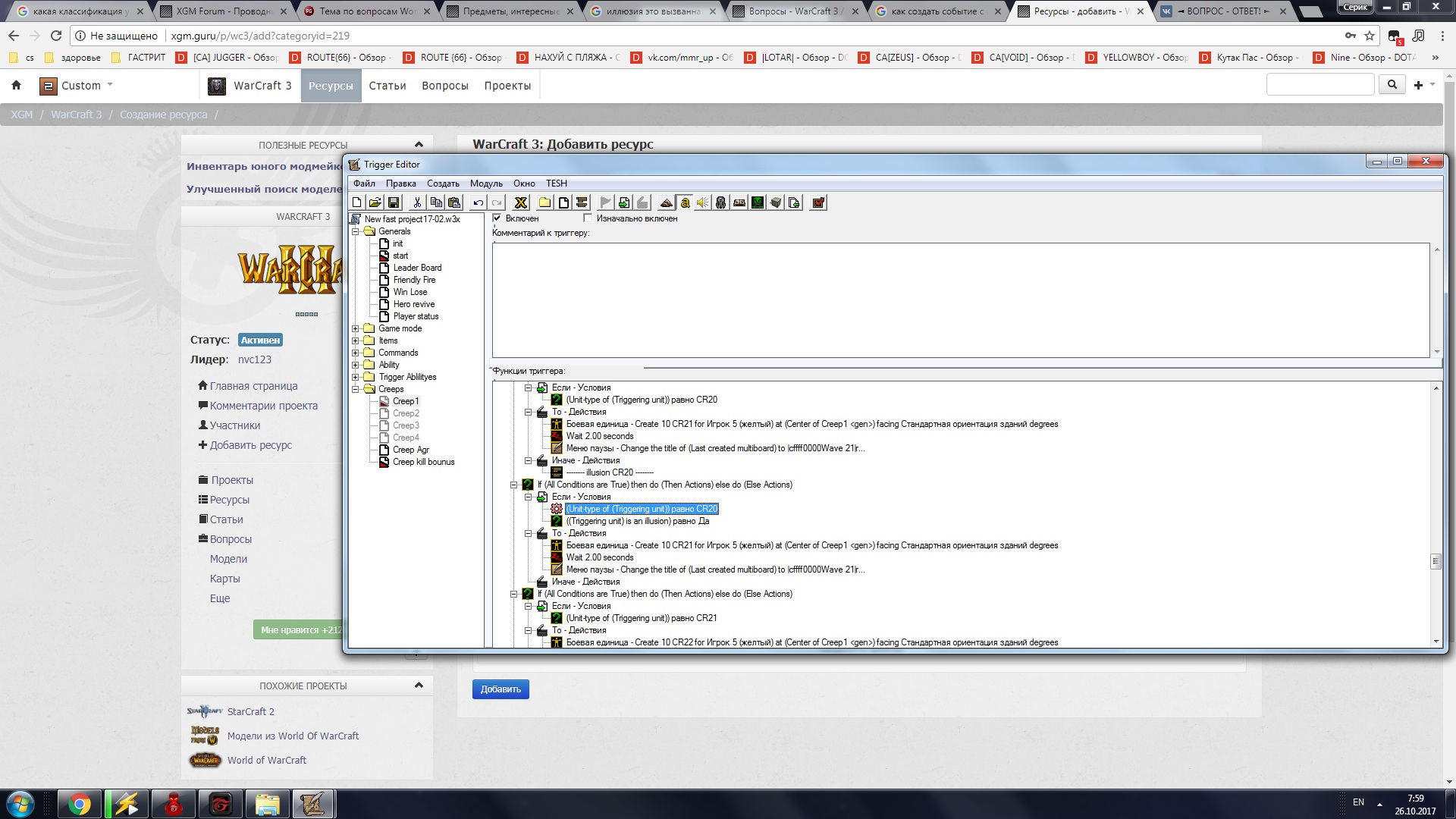Click Chrome icon in Windows taskbar
This screenshot has width=1456, height=819.
80,804
